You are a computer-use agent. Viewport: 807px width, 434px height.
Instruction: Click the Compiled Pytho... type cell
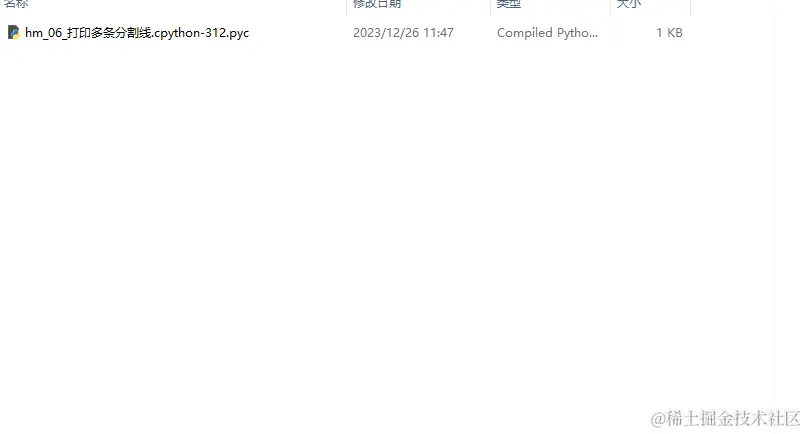[547, 33]
